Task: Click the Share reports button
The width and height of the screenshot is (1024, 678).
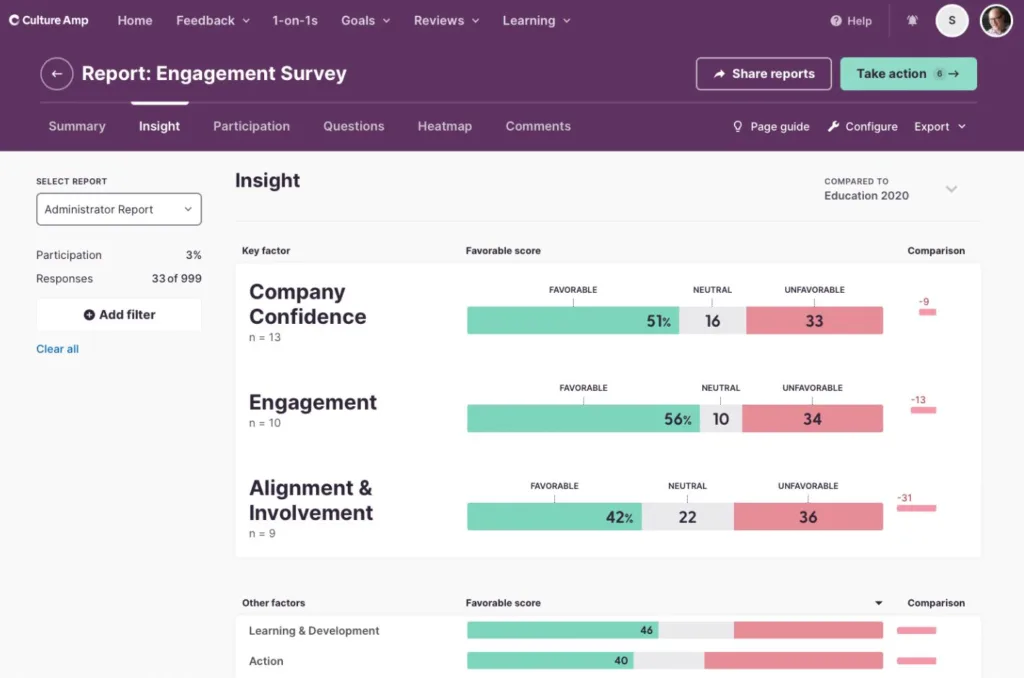Action: click(x=763, y=73)
